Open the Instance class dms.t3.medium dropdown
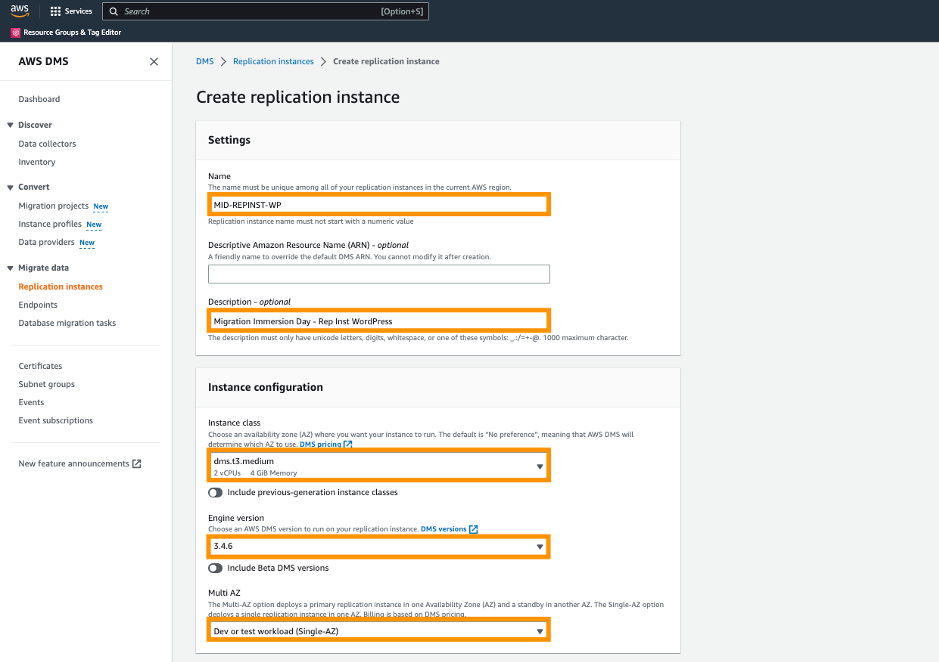Screen dimensions: 939x662 click(x=378, y=466)
